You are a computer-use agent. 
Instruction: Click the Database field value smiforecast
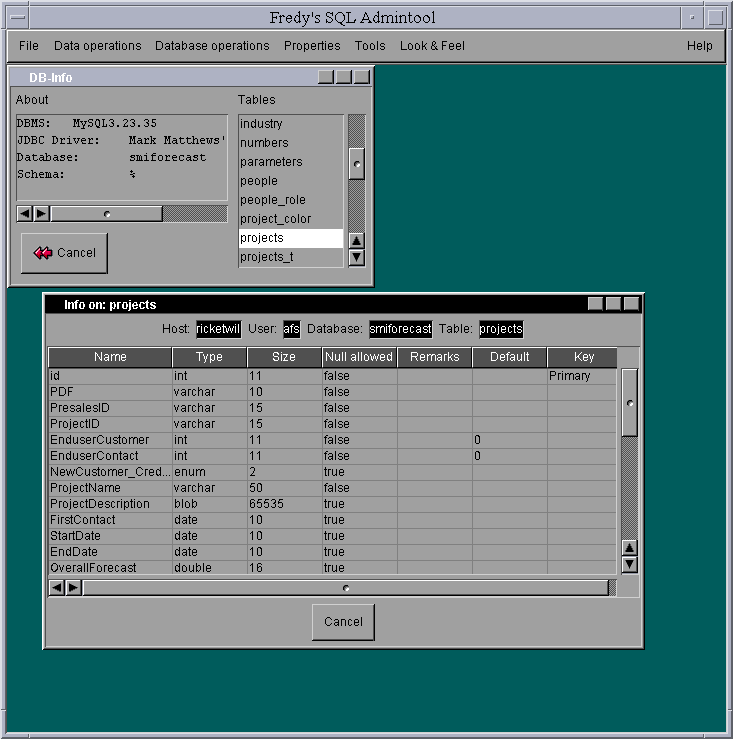pos(400,329)
